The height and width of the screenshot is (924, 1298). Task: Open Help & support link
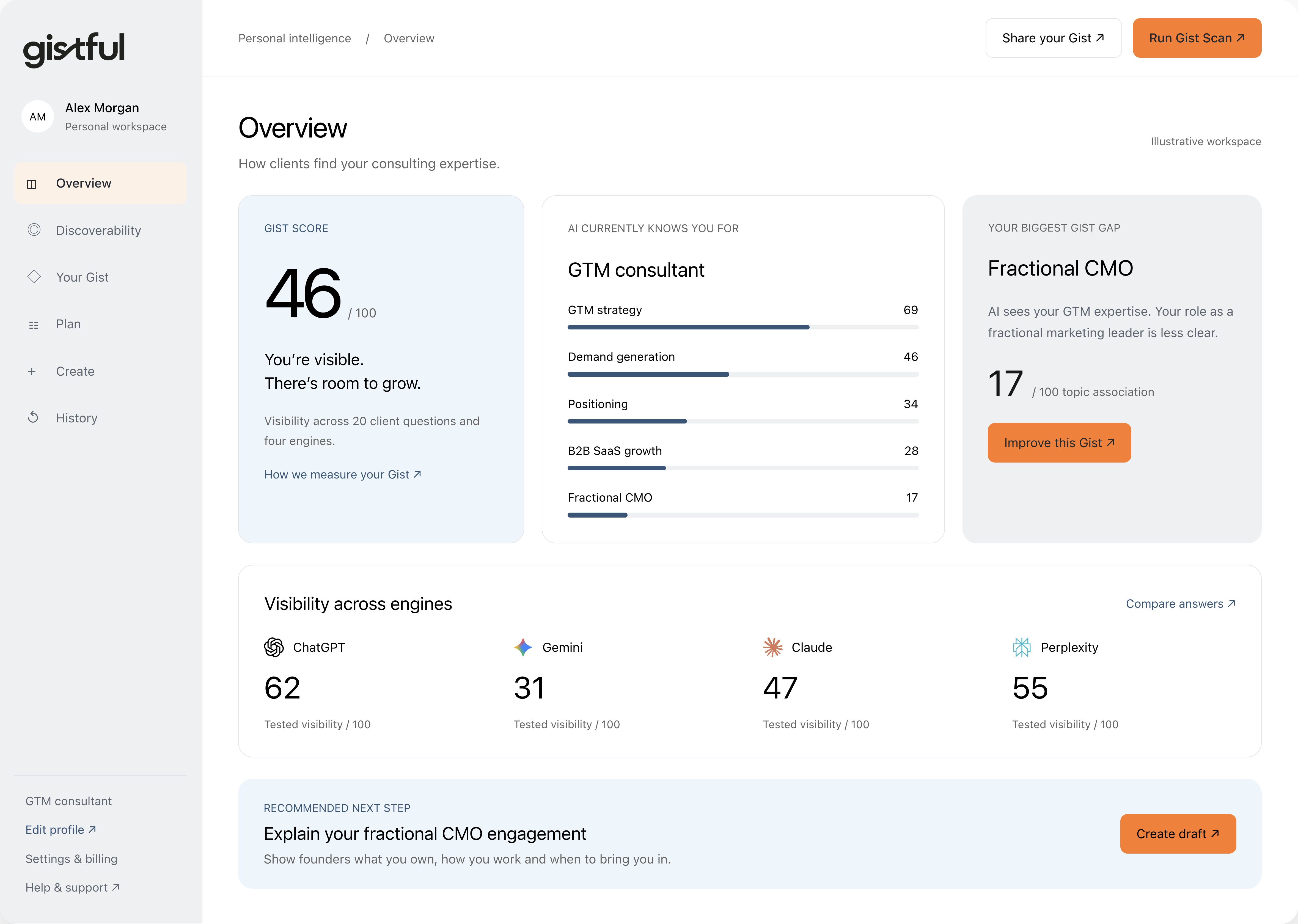coord(73,888)
